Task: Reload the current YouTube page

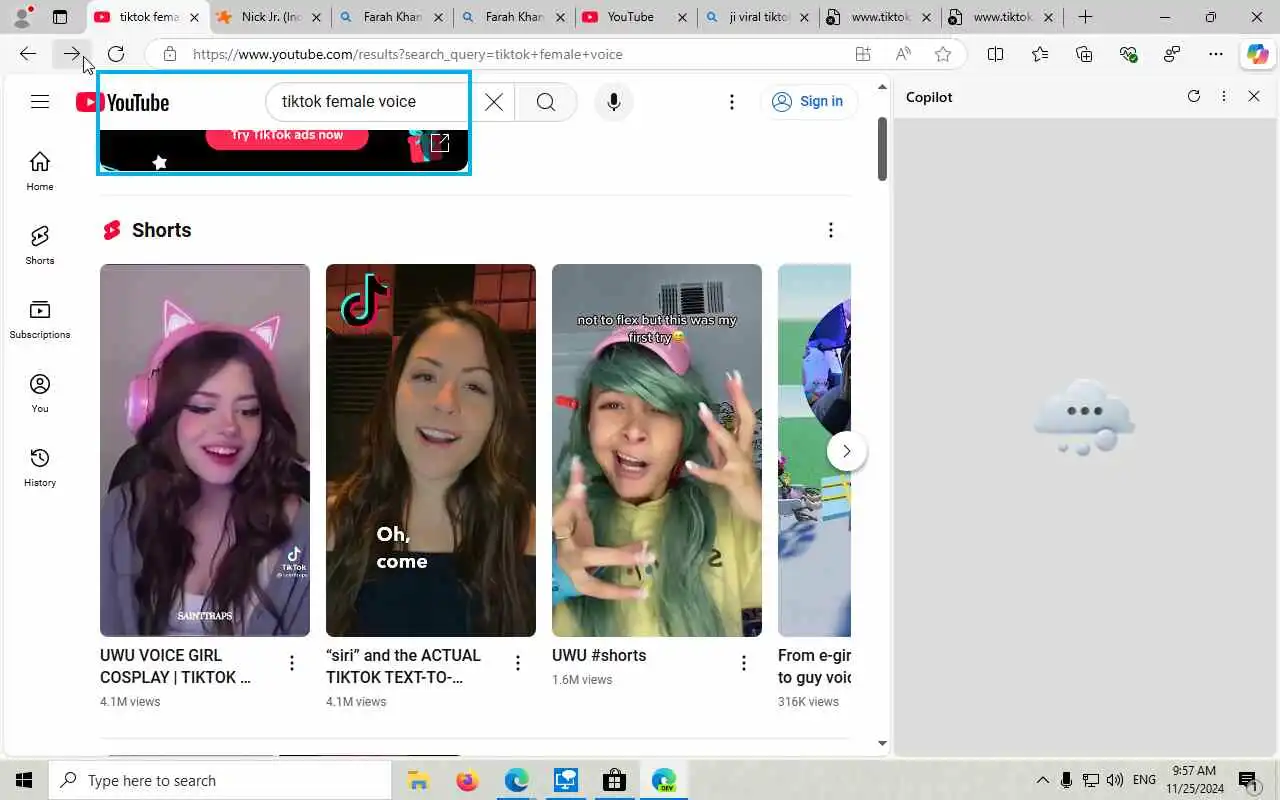Action: point(116,54)
